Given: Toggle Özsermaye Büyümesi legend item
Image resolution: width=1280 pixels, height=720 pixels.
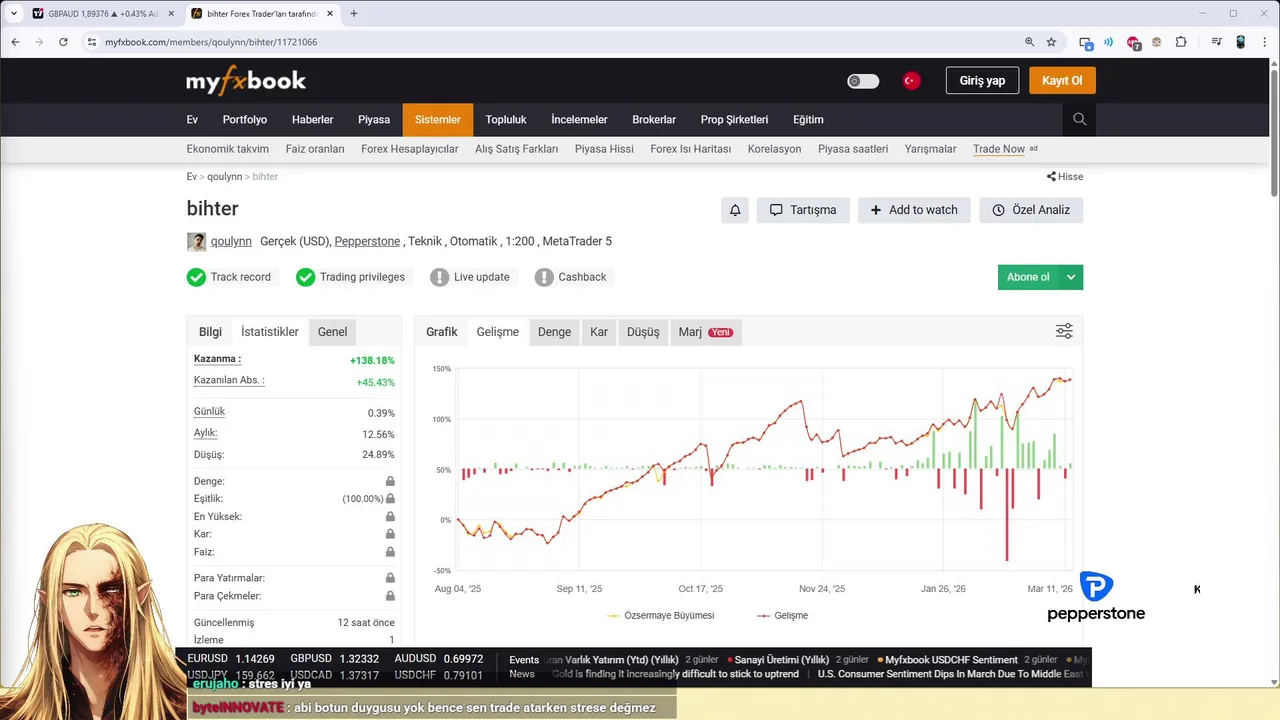Looking at the screenshot, I should point(661,616).
